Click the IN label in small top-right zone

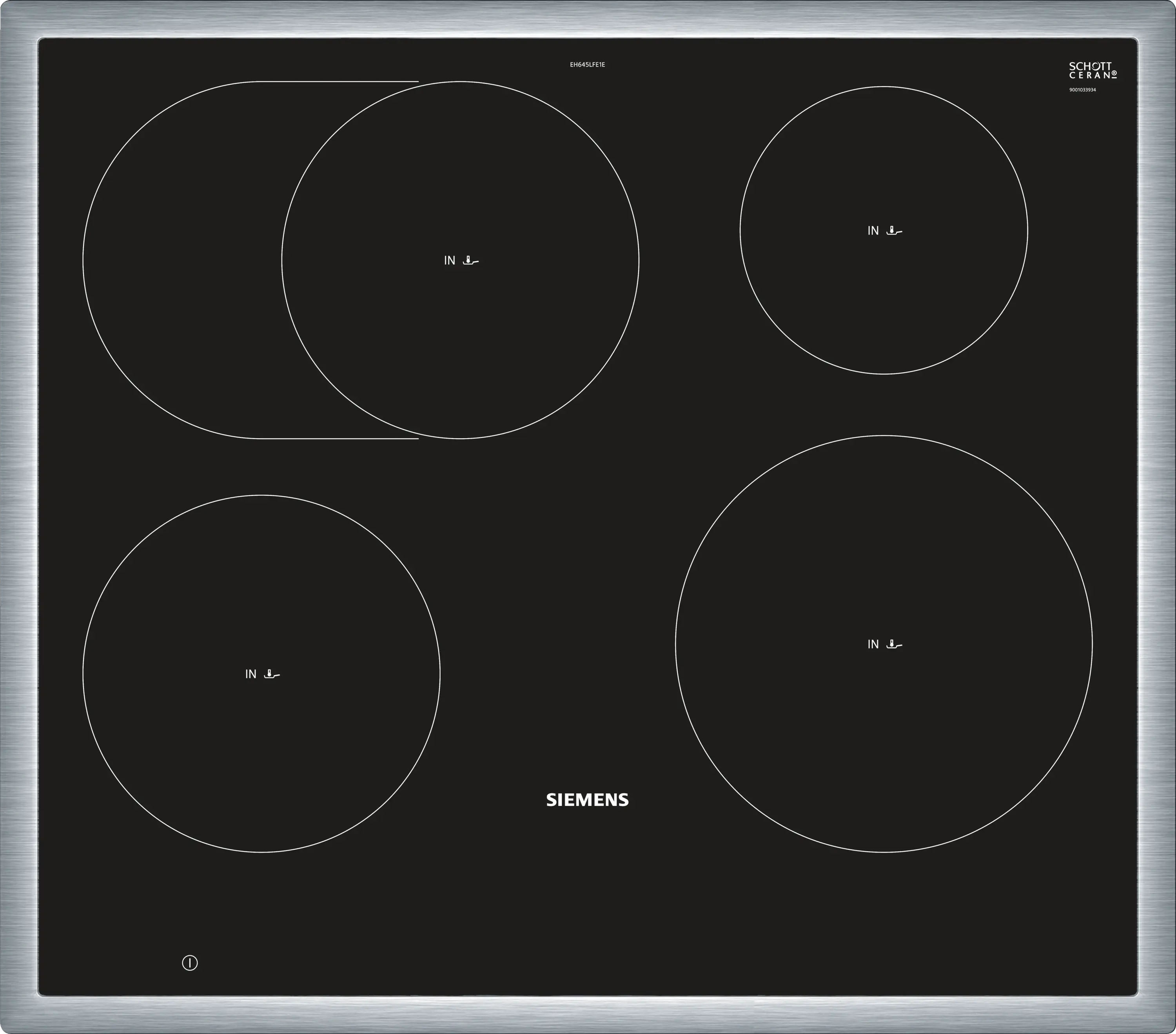coord(873,231)
